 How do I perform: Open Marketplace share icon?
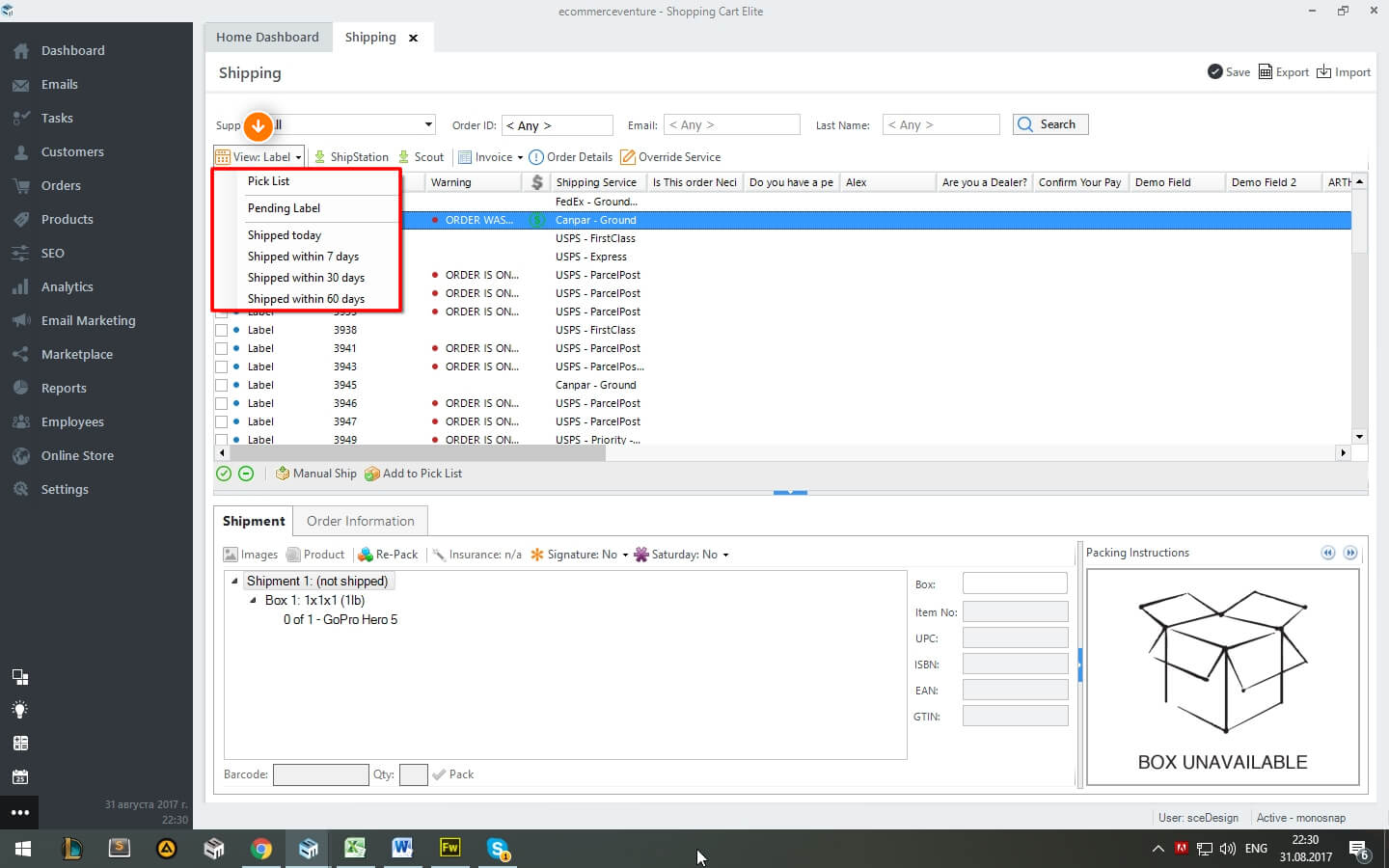pos(20,355)
